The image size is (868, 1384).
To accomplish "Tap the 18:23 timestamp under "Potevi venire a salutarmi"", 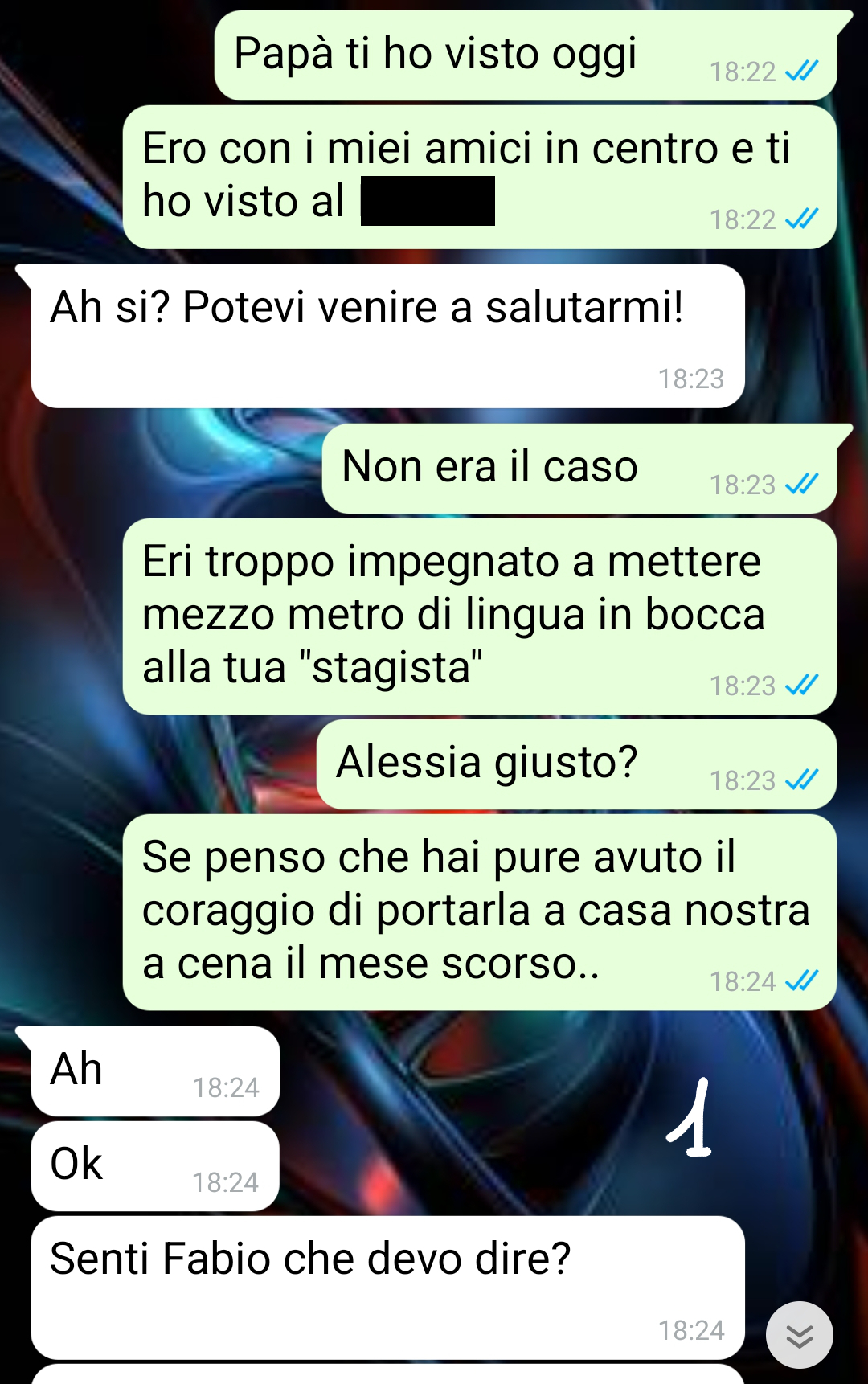I will click(x=691, y=379).
